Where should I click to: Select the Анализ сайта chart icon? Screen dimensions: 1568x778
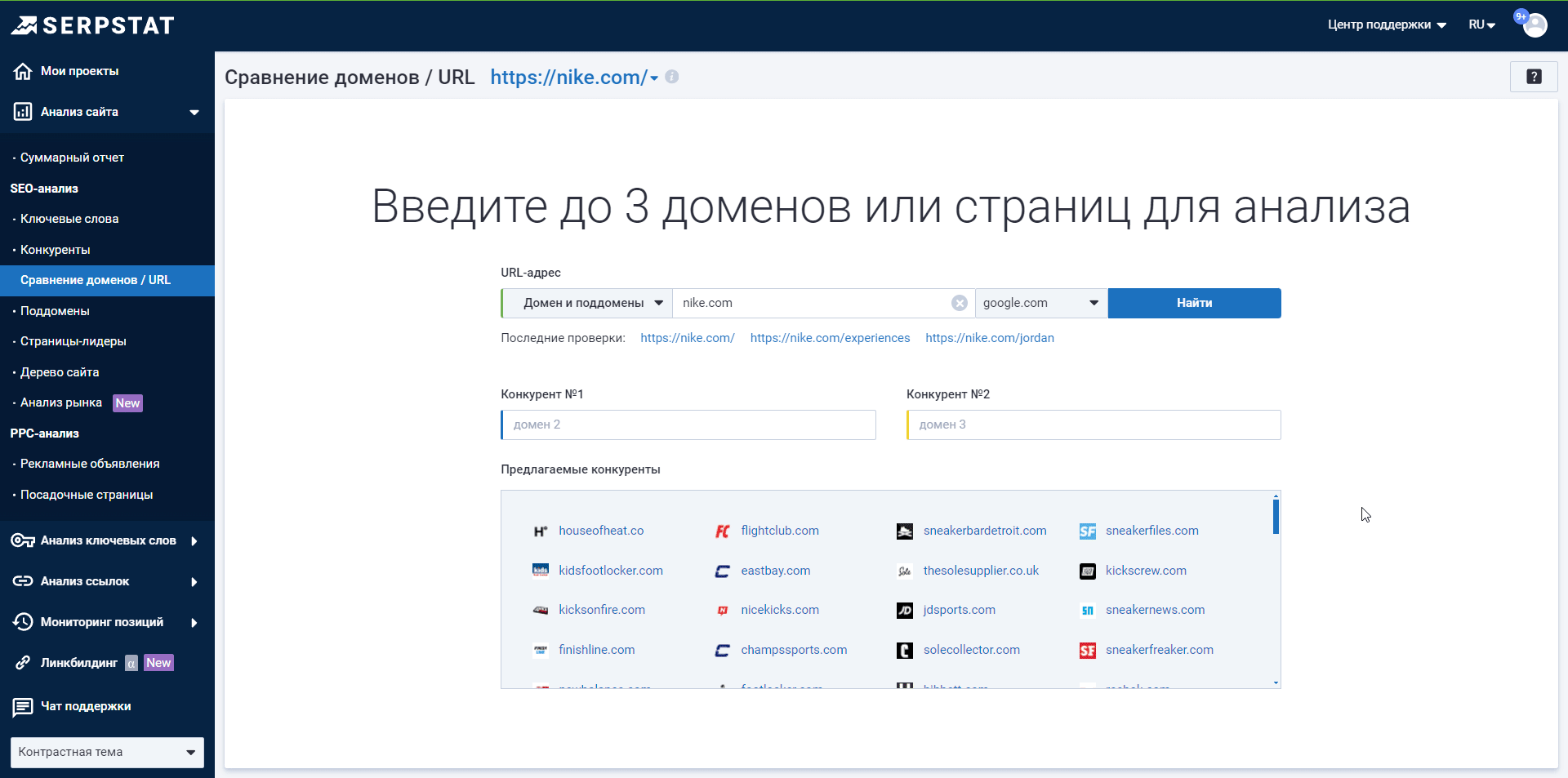click(x=22, y=112)
